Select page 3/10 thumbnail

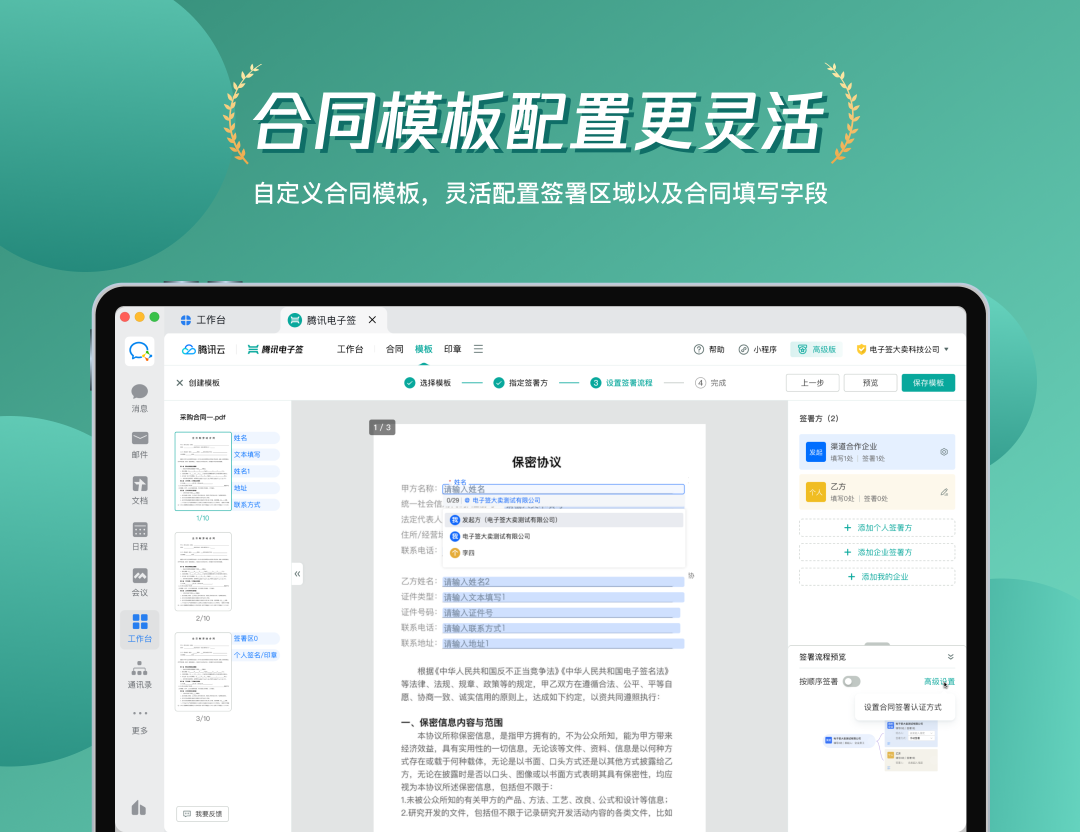tap(203, 672)
